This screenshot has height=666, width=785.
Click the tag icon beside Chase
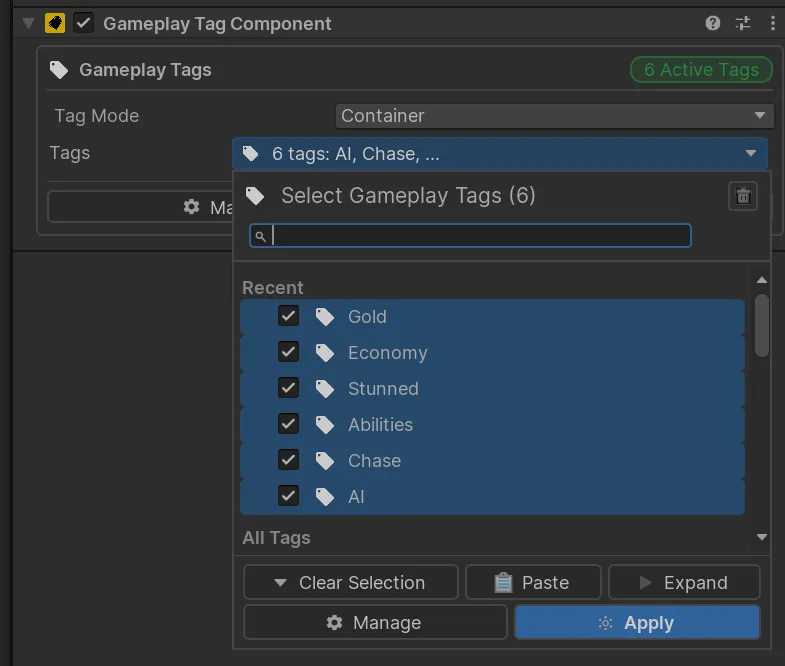click(x=325, y=461)
